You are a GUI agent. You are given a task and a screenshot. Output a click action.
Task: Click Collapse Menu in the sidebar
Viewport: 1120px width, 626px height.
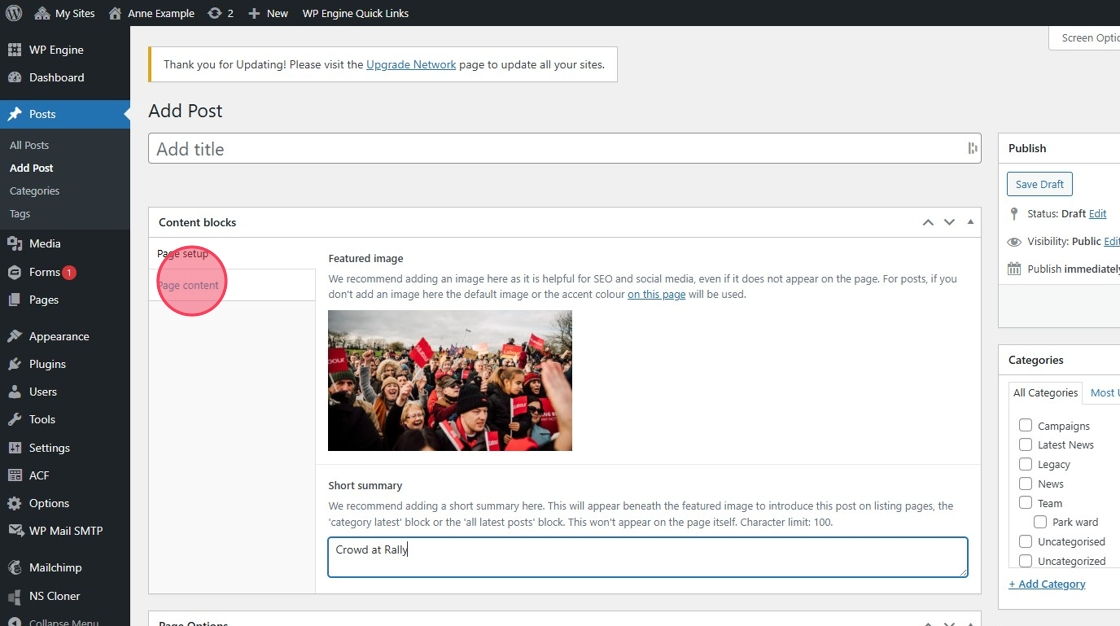pos(54,621)
